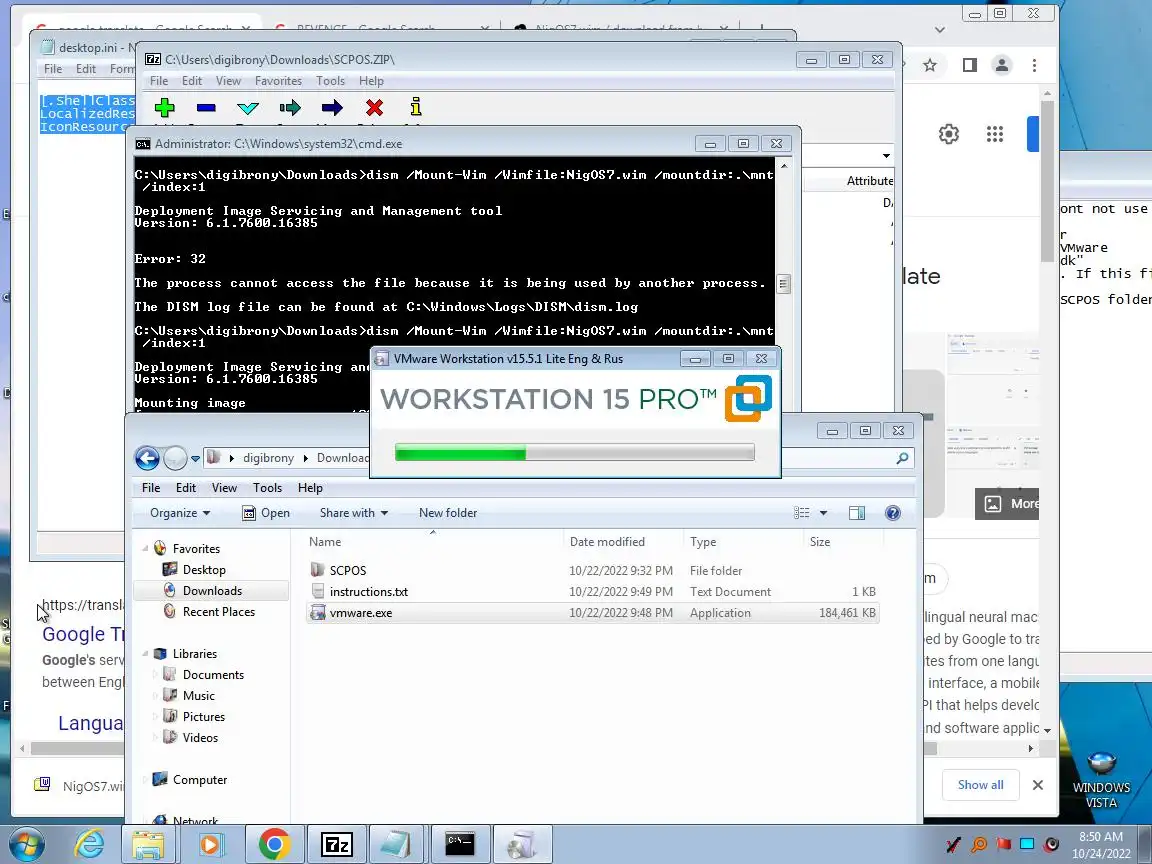Select vmware.exe file in Explorer

(x=592, y=613)
